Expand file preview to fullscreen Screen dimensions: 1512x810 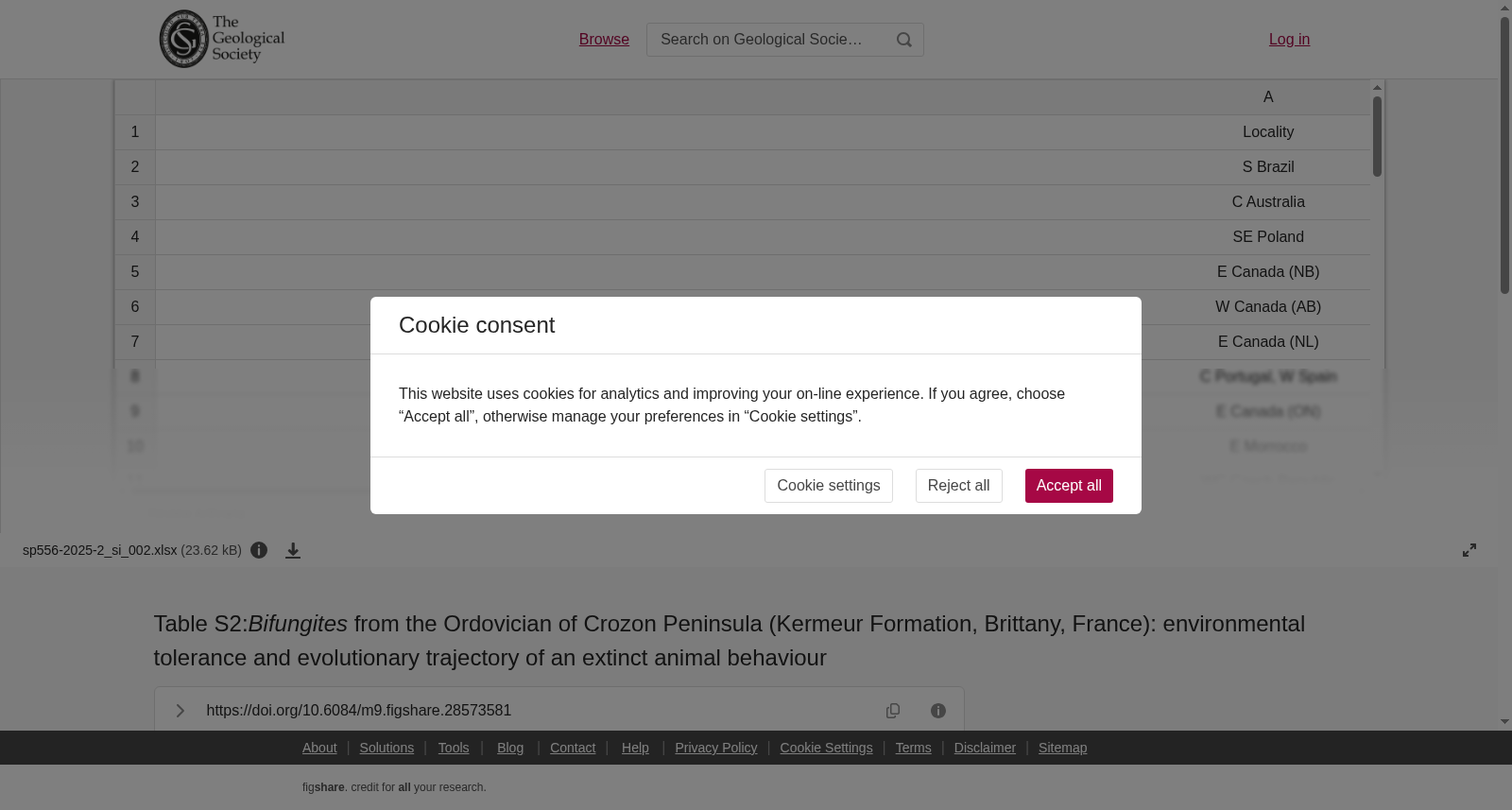point(1469,550)
